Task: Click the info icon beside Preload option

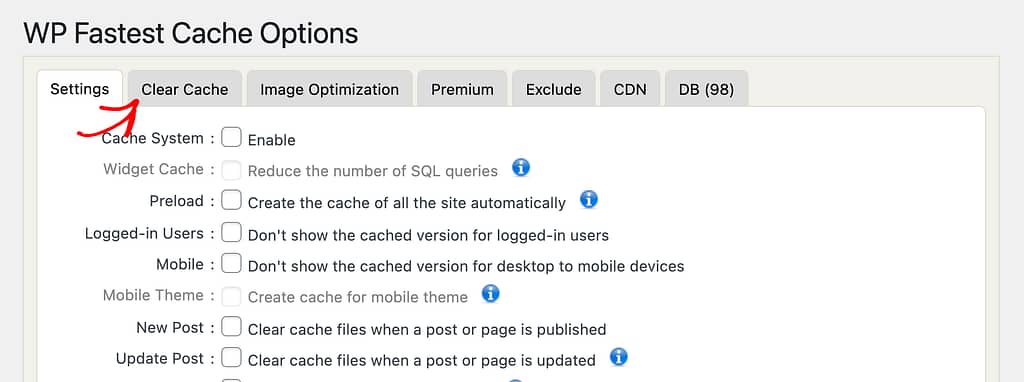Action: pyautogui.click(x=588, y=199)
